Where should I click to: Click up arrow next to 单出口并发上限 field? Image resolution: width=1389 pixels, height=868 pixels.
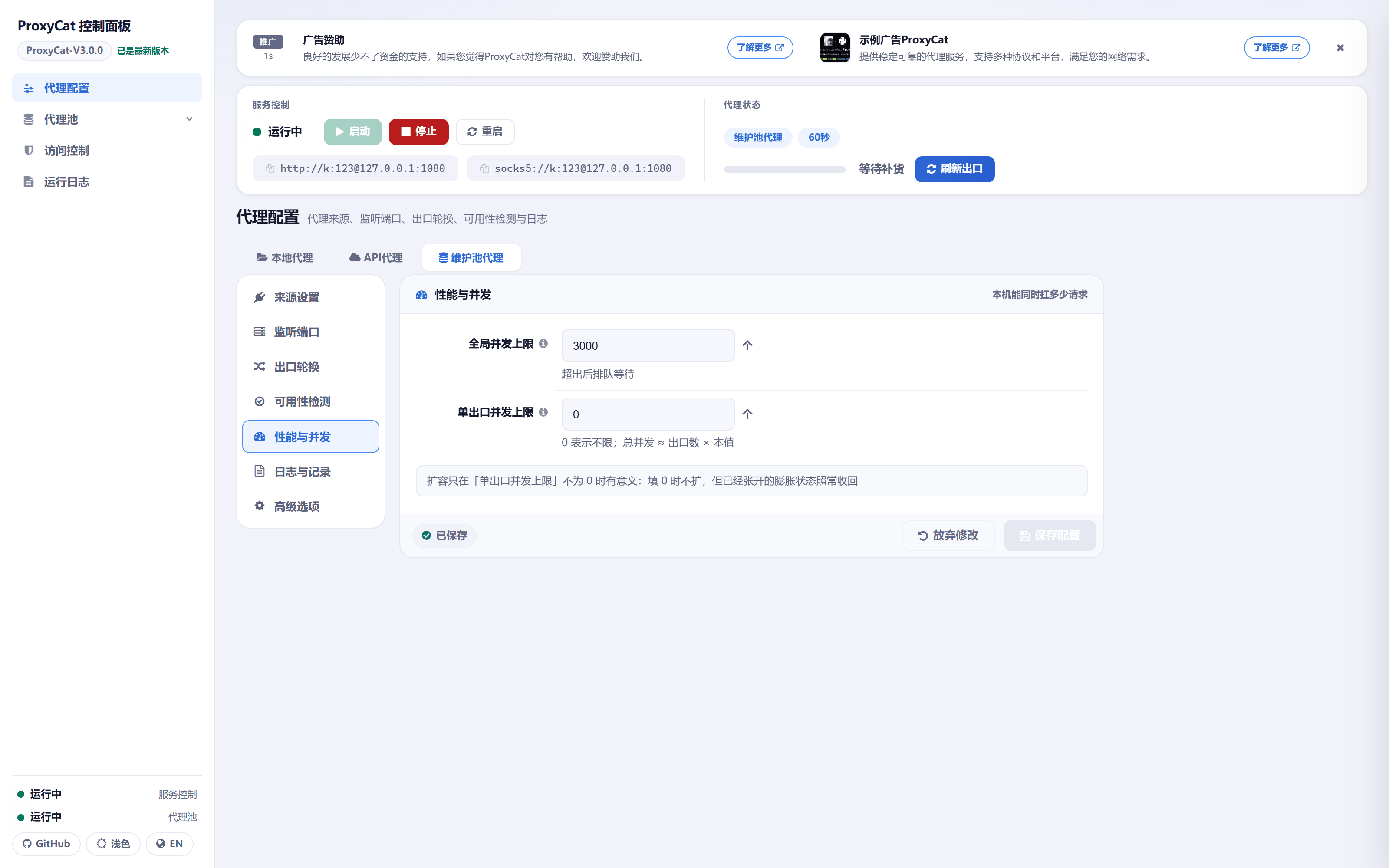click(747, 414)
